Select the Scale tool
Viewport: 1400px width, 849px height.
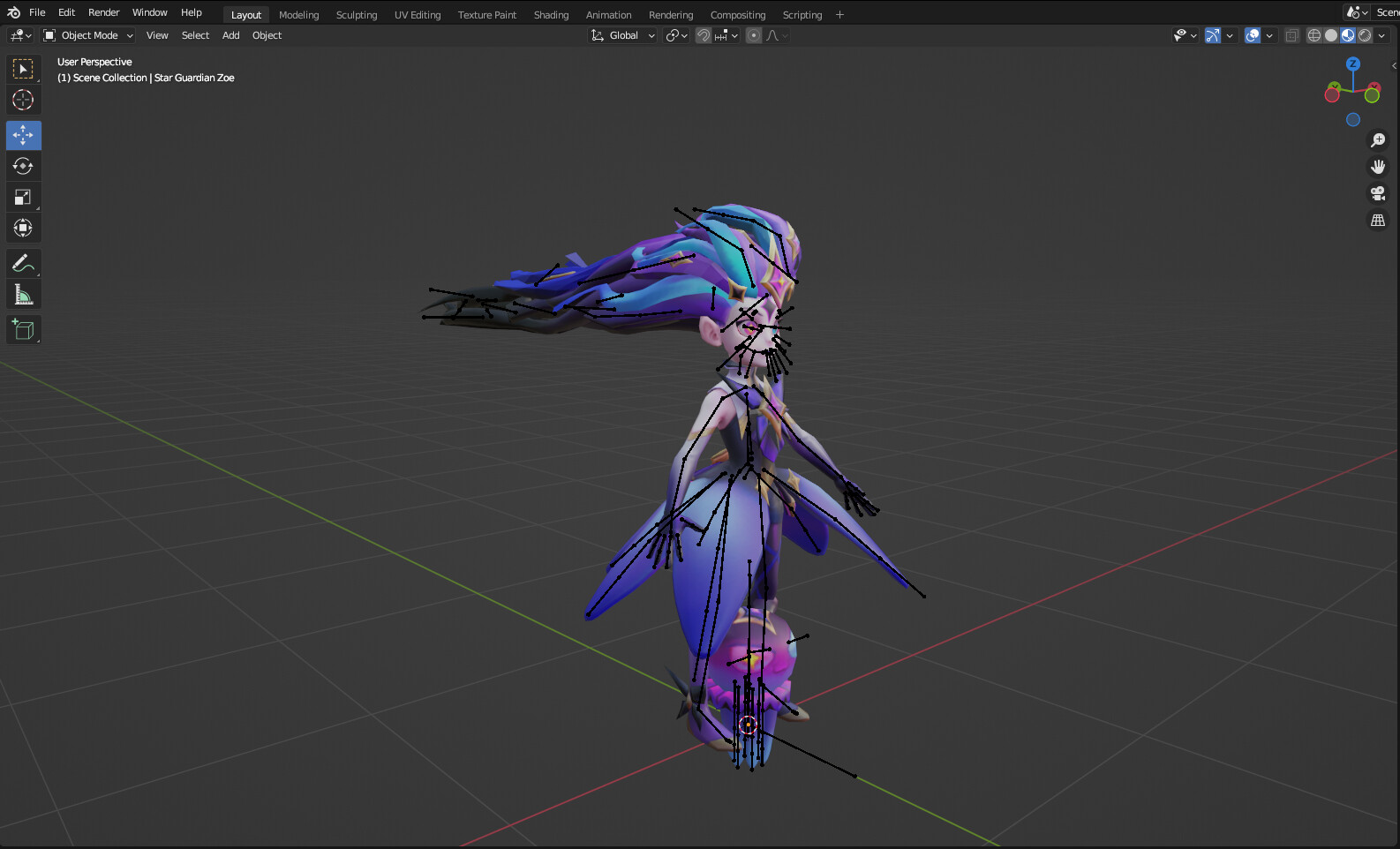coord(23,197)
